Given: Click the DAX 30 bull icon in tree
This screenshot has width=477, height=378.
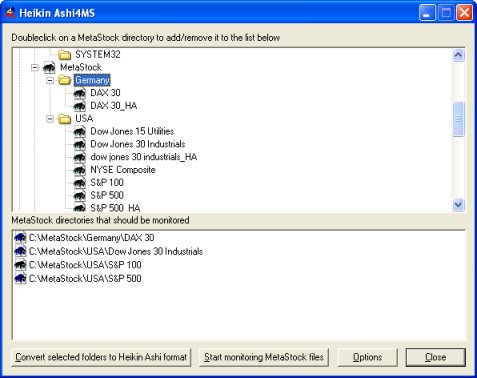Looking at the screenshot, I should pos(80,93).
